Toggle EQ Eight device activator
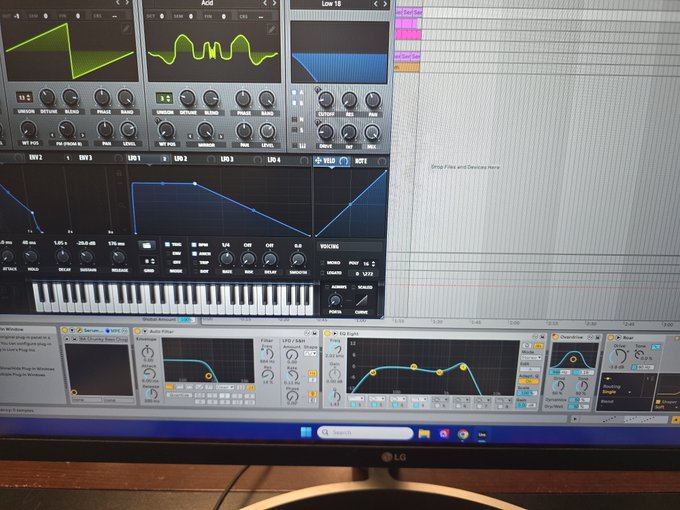Viewport: 680px width, 510px height. tap(328, 333)
